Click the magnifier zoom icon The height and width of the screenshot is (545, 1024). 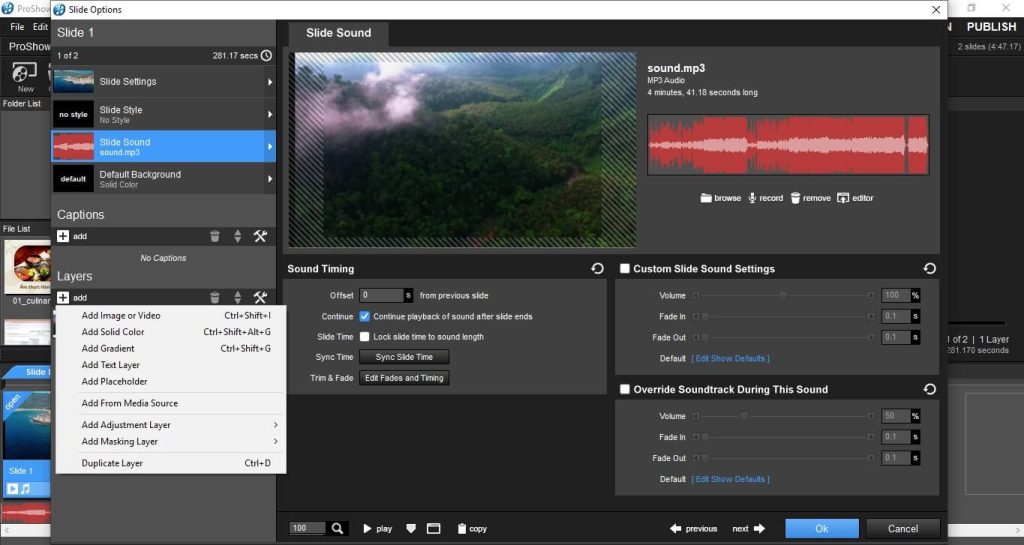tap(338, 528)
